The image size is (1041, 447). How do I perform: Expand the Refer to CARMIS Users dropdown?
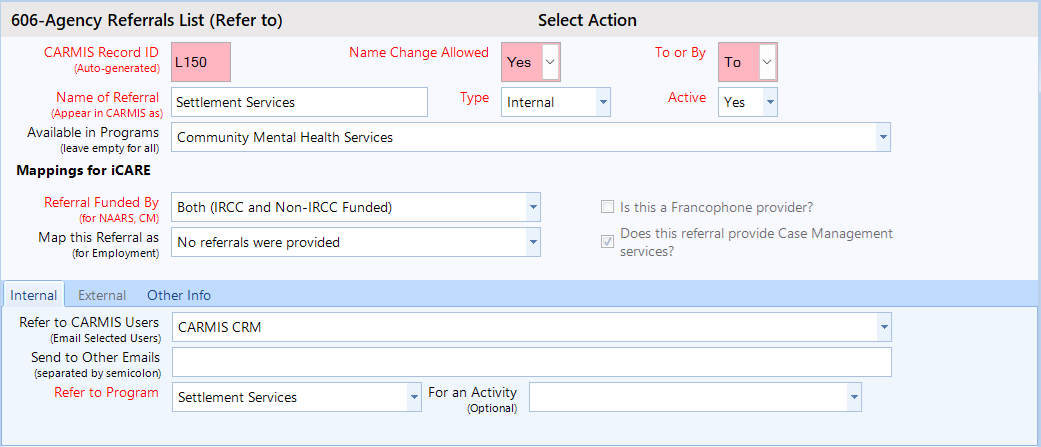click(882, 327)
